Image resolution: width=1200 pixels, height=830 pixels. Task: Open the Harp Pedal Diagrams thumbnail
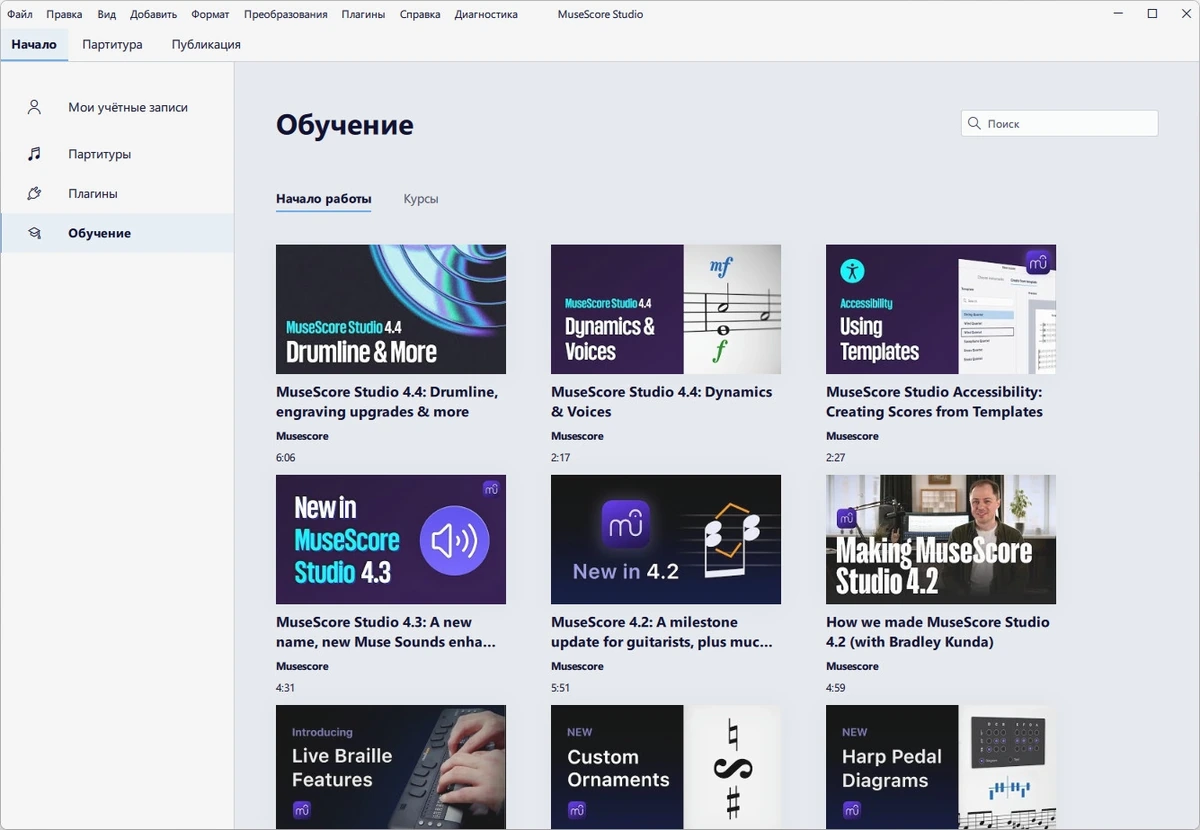(941, 767)
